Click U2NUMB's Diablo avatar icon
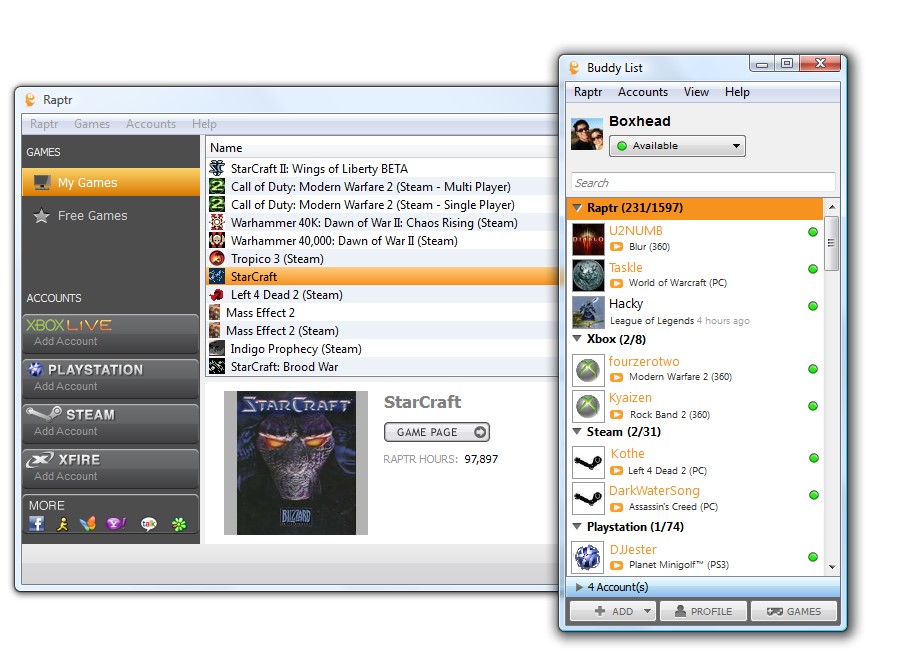This screenshot has width=897, height=651. pyautogui.click(x=588, y=240)
